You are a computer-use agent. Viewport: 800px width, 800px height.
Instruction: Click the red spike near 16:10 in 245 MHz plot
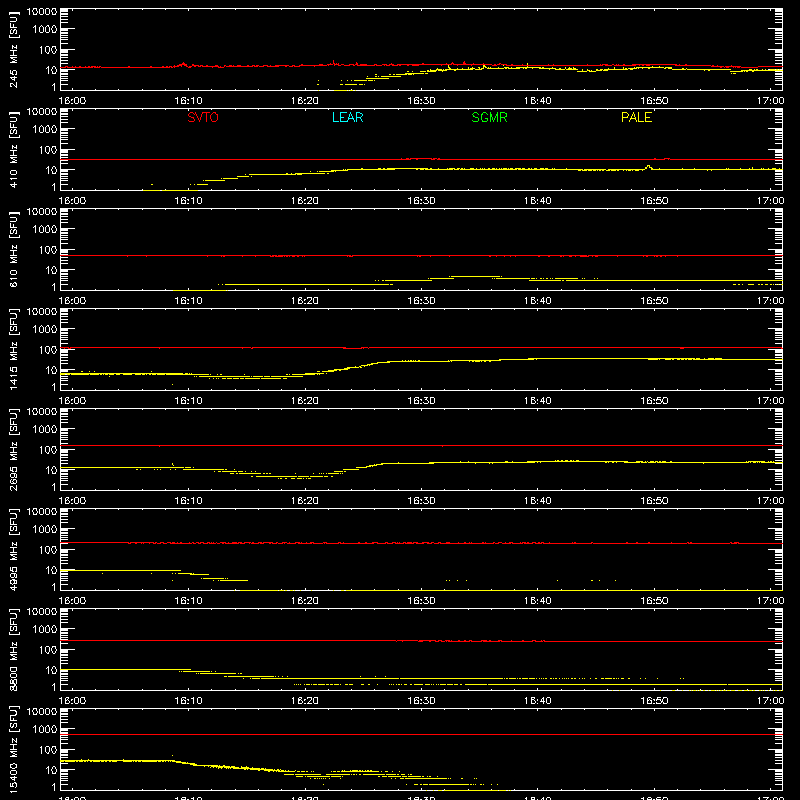pos(184,64)
